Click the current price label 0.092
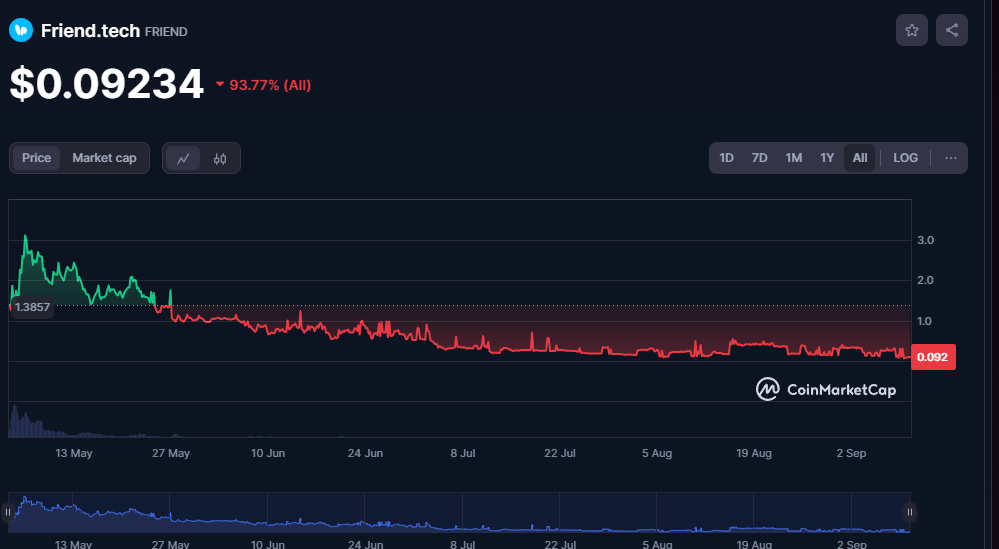 (x=933, y=357)
